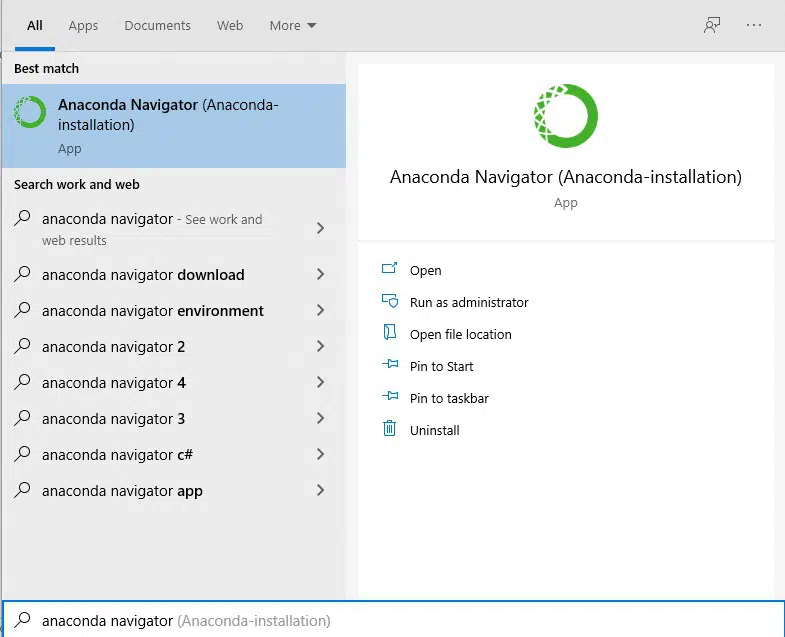
Task: Click the large Anaconda logo in preview pane
Action: (566, 116)
